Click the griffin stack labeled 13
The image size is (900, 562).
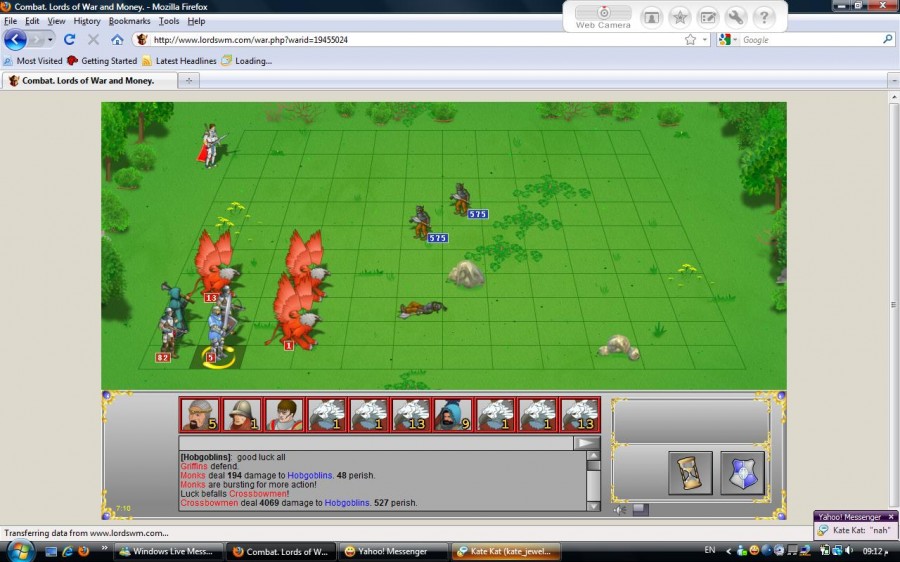pyautogui.click(x=215, y=265)
